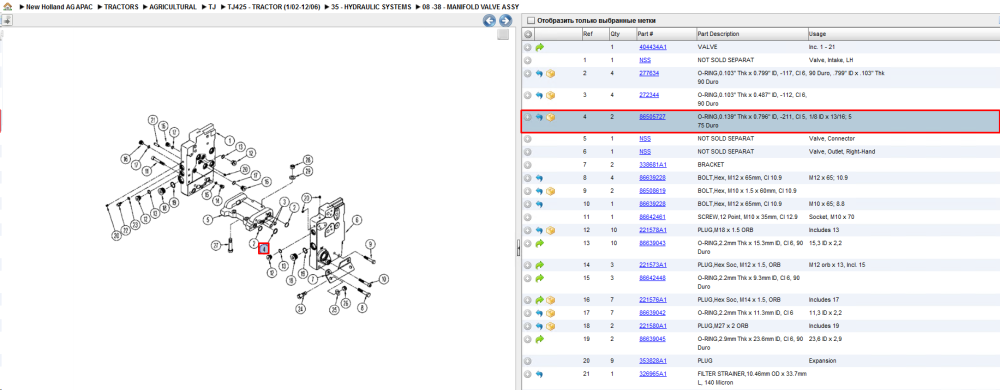Select callout 27 in the diagram
Screen dimensions: 1000x390
tap(216, 245)
